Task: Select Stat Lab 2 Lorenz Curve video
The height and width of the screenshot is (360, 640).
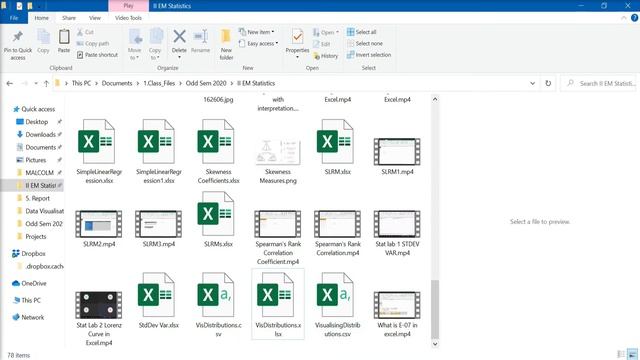Action: pyautogui.click(x=99, y=305)
